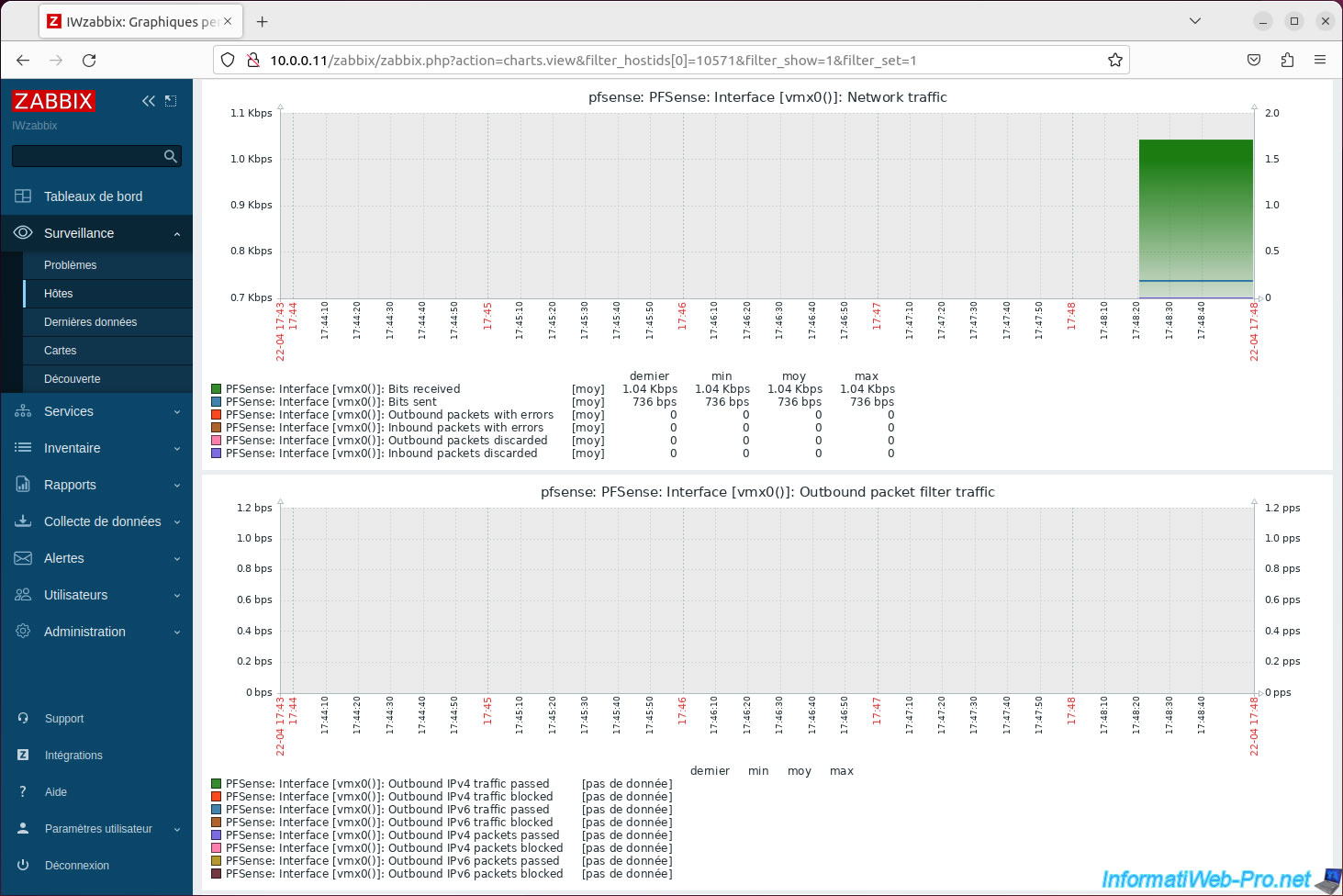Expand the Alertes menu chevron

(177, 559)
